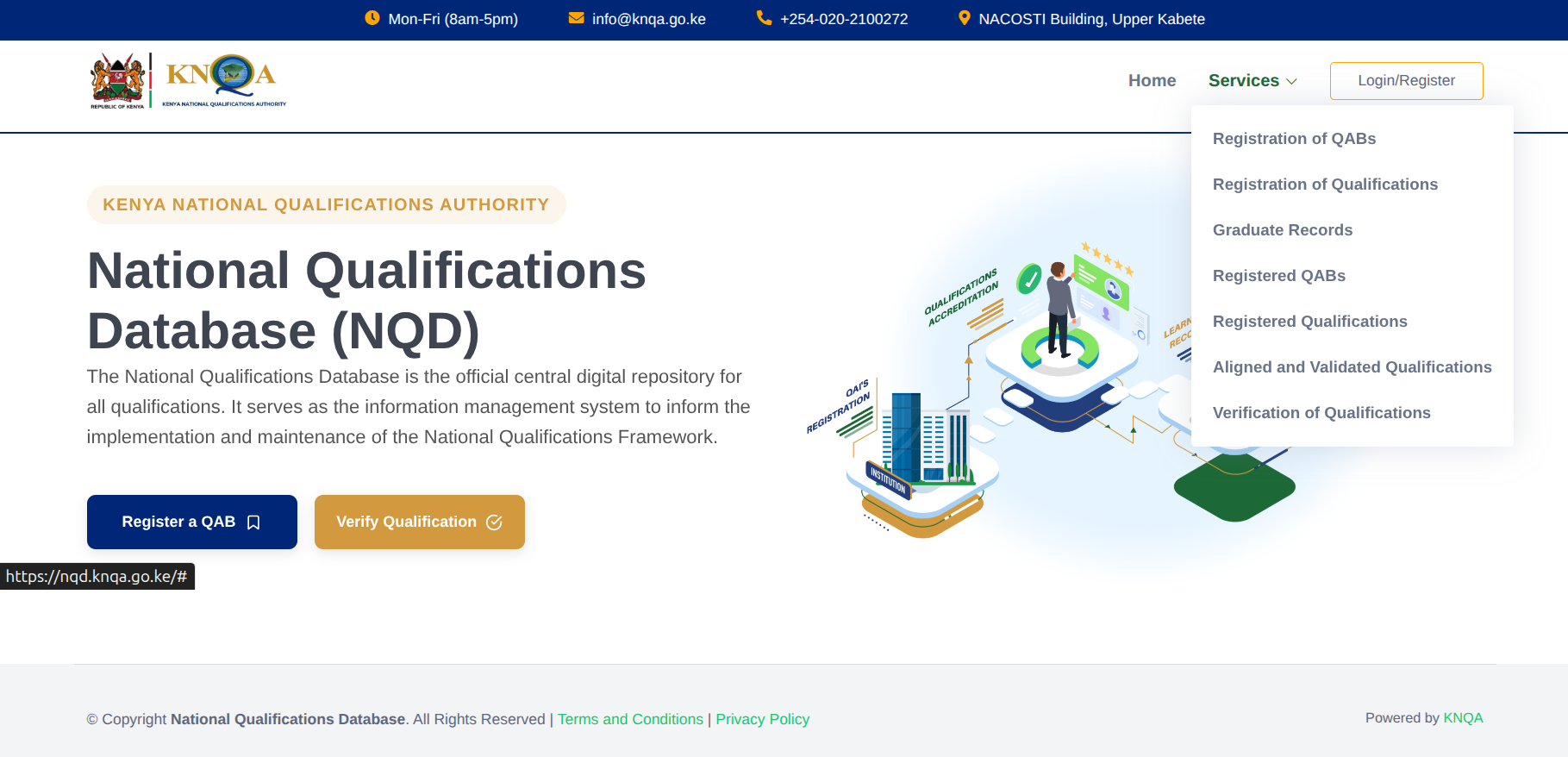Click the phone handset icon
Screen dimensions: 1568x757
pyautogui.click(x=764, y=17)
